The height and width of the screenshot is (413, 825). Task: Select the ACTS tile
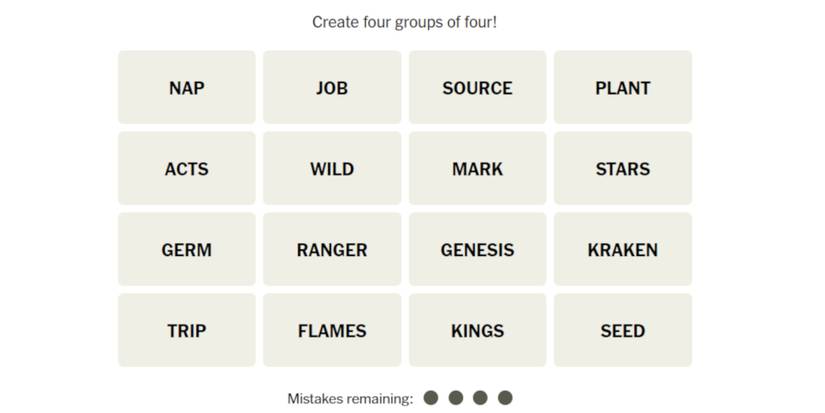coord(187,169)
